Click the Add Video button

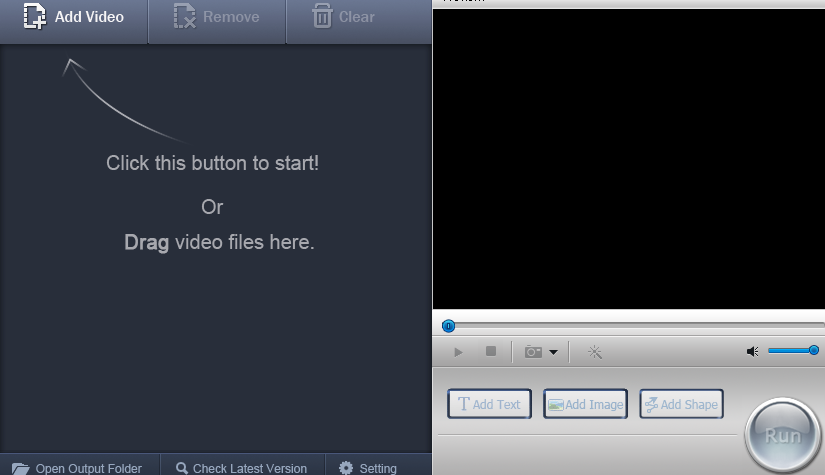74,17
